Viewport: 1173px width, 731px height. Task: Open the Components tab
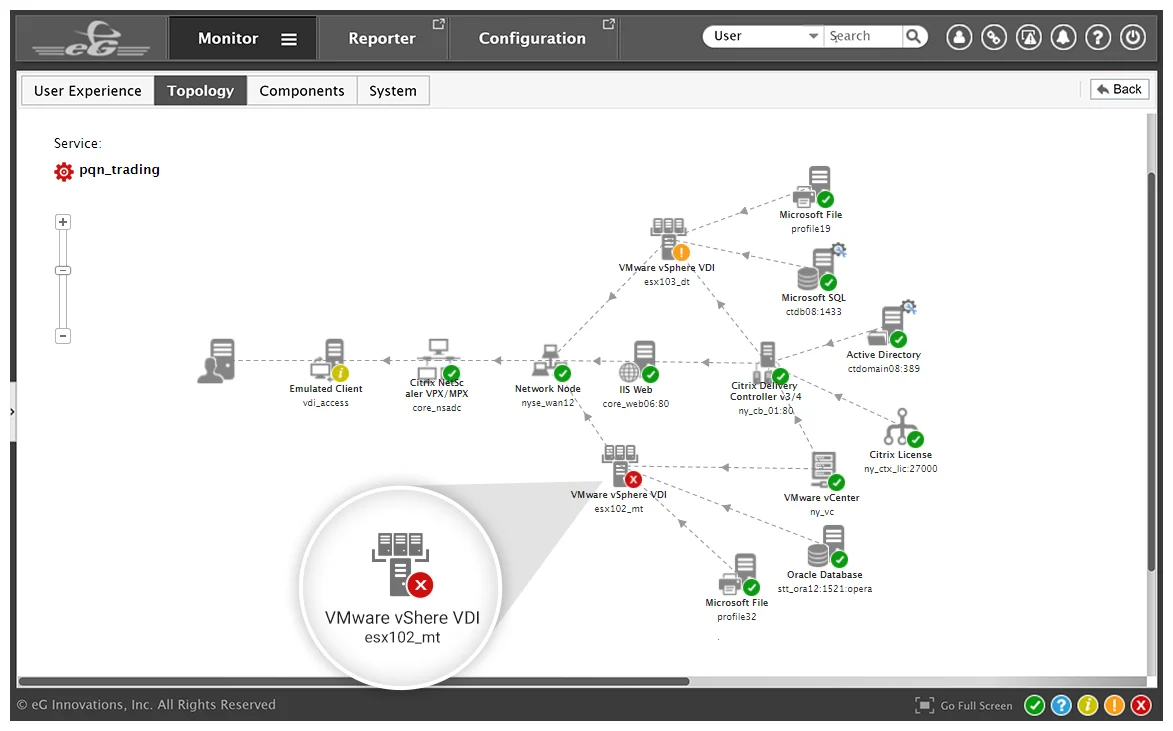pos(301,91)
